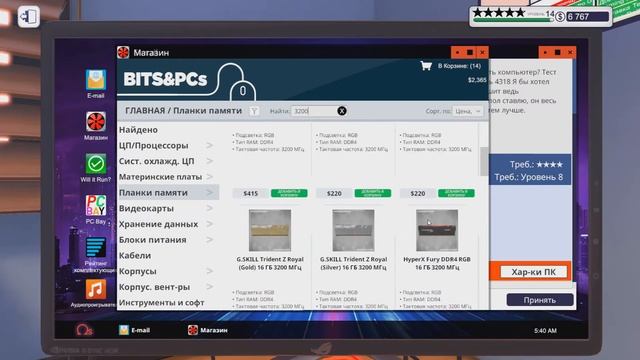Click the Принять button in email window
The width and height of the screenshot is (640, 360).
tap(540, 300)
